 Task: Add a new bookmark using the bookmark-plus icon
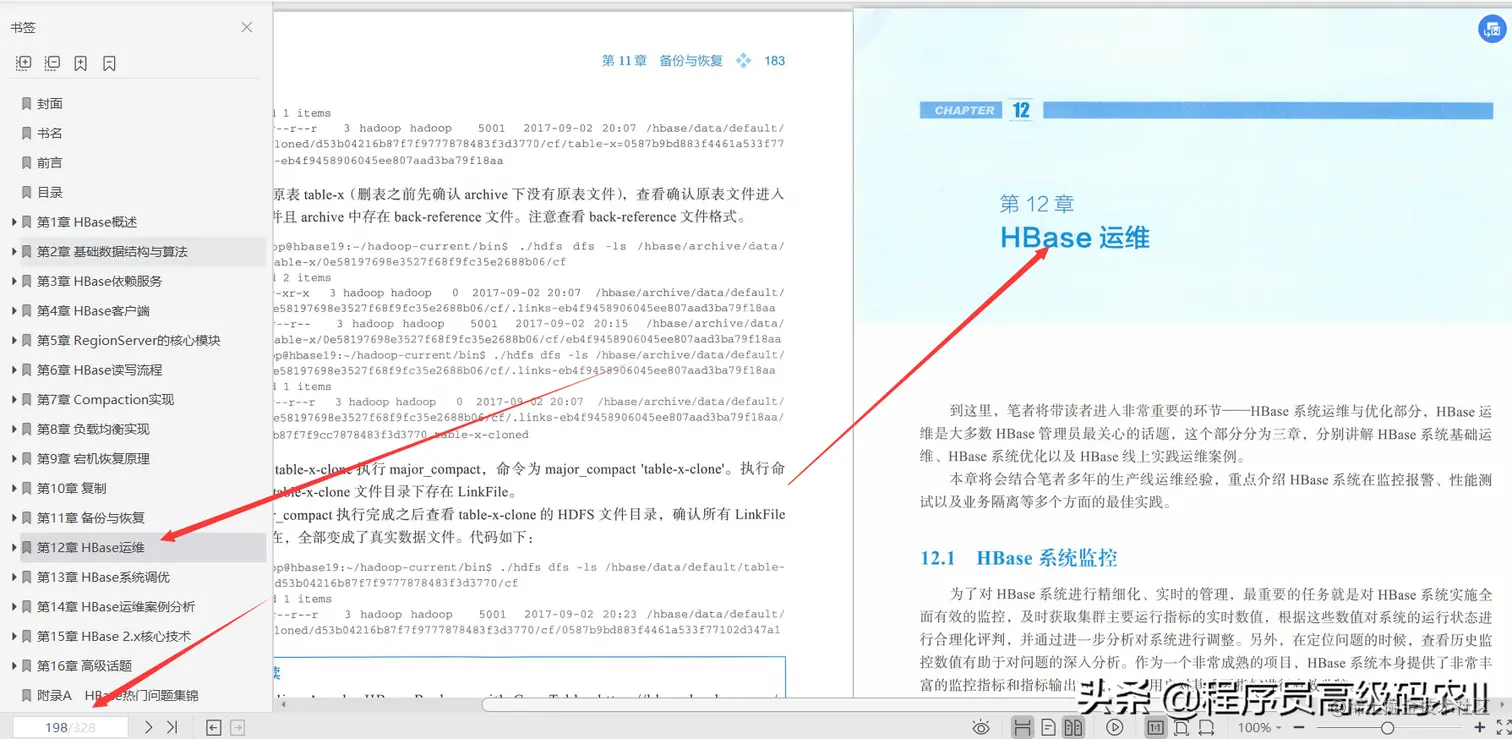tap(80, 63)
